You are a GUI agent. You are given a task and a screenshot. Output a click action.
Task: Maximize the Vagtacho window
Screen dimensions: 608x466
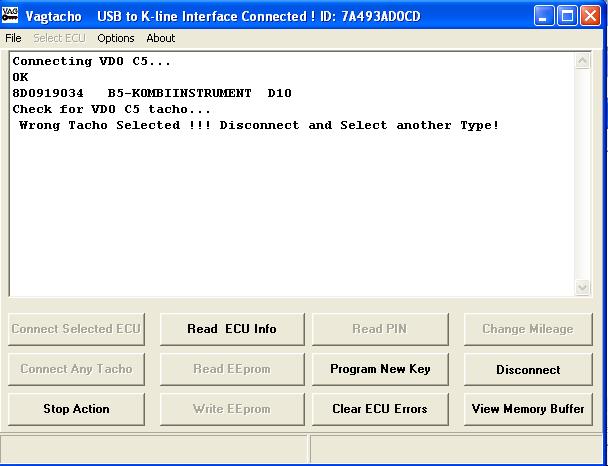tap(567, 16)
